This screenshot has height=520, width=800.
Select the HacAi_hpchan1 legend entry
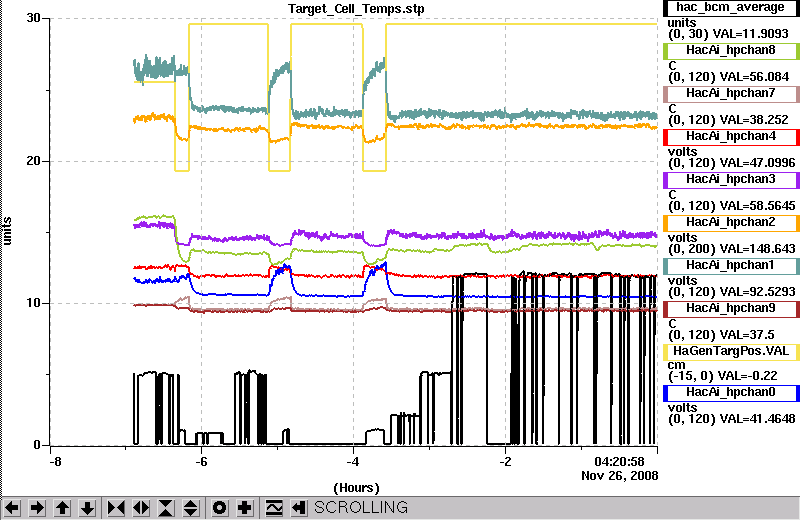point(731,265)
